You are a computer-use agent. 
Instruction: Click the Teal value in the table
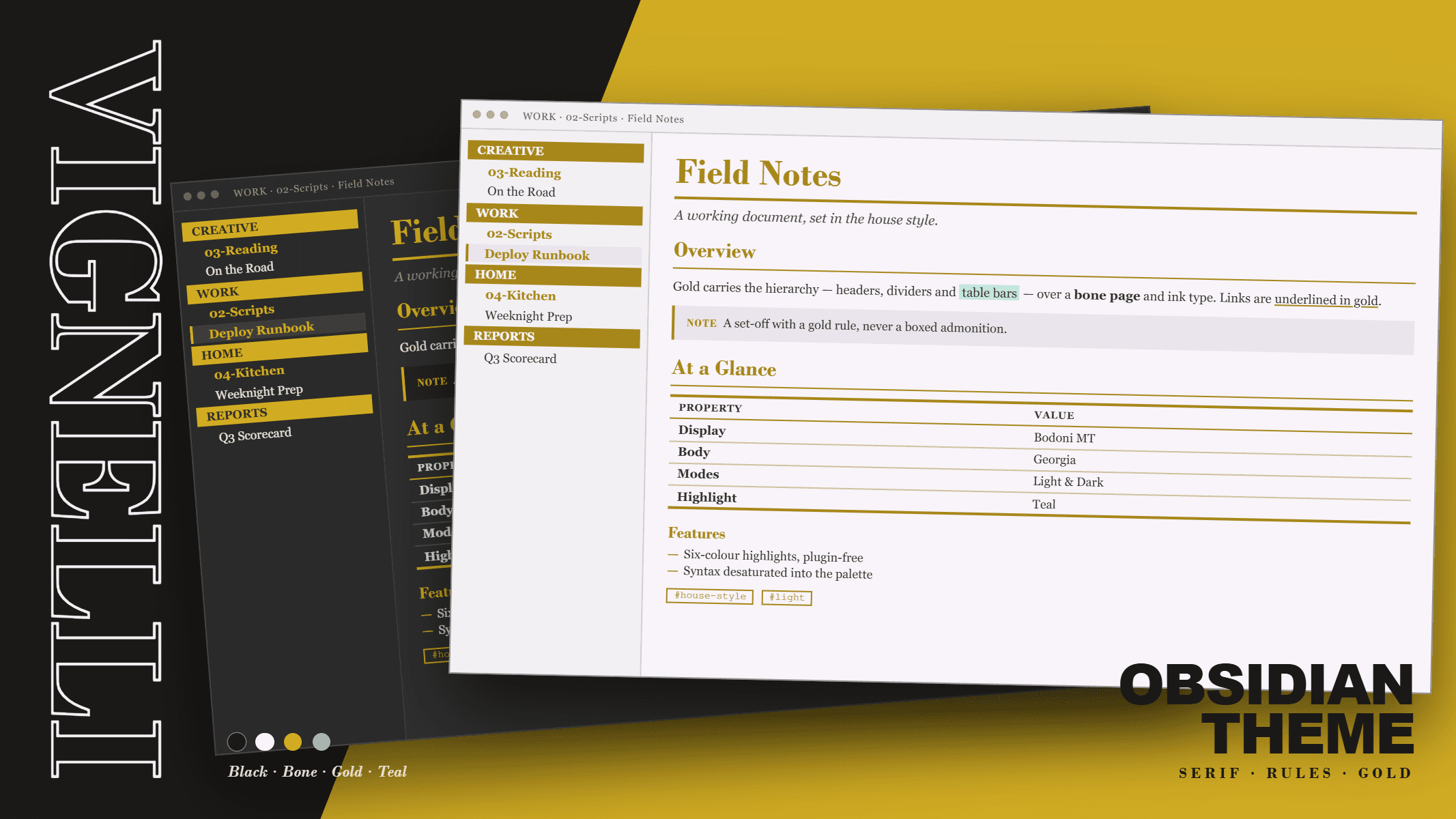pyautogui.click(x=1044, y=504)
